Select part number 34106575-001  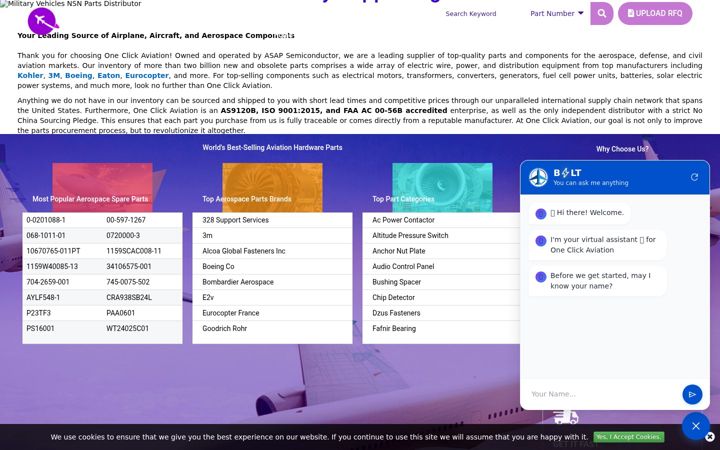[x=129, y=266]
